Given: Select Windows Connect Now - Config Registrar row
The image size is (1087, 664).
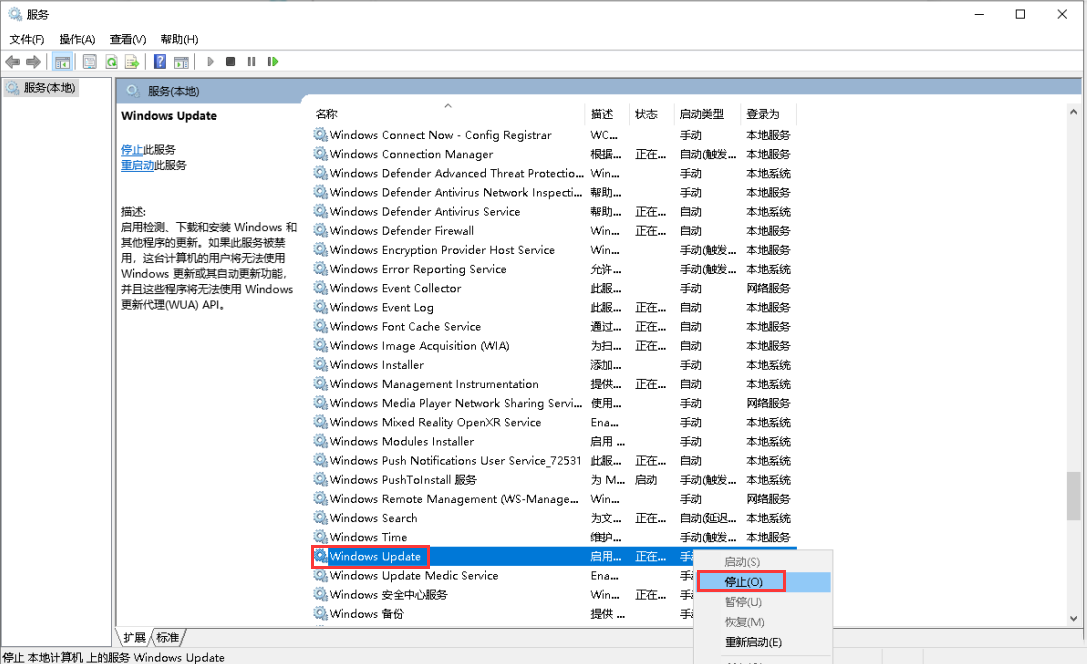Looking at the screenshot, I should 555,134.
